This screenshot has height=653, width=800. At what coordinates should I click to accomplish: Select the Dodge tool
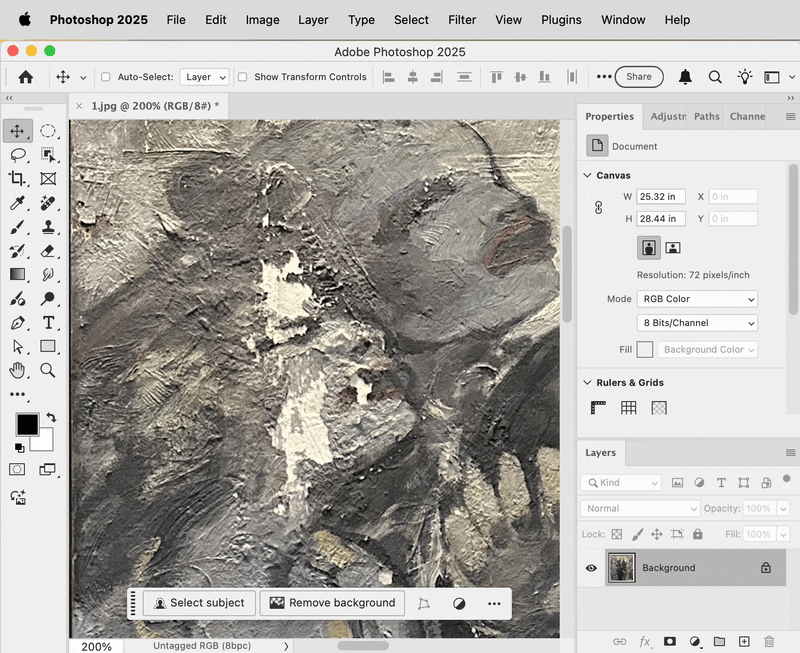[x=48, y=298]
